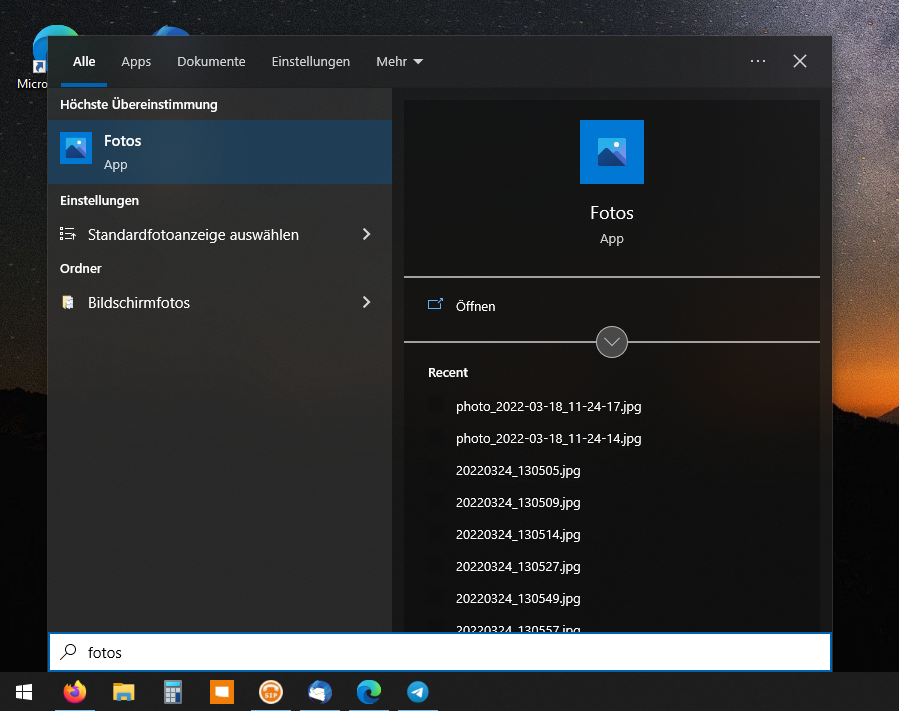Viewport: 899px width, 711px height.
Task: Click Öffnen to open Fotos
Action: 475,306
